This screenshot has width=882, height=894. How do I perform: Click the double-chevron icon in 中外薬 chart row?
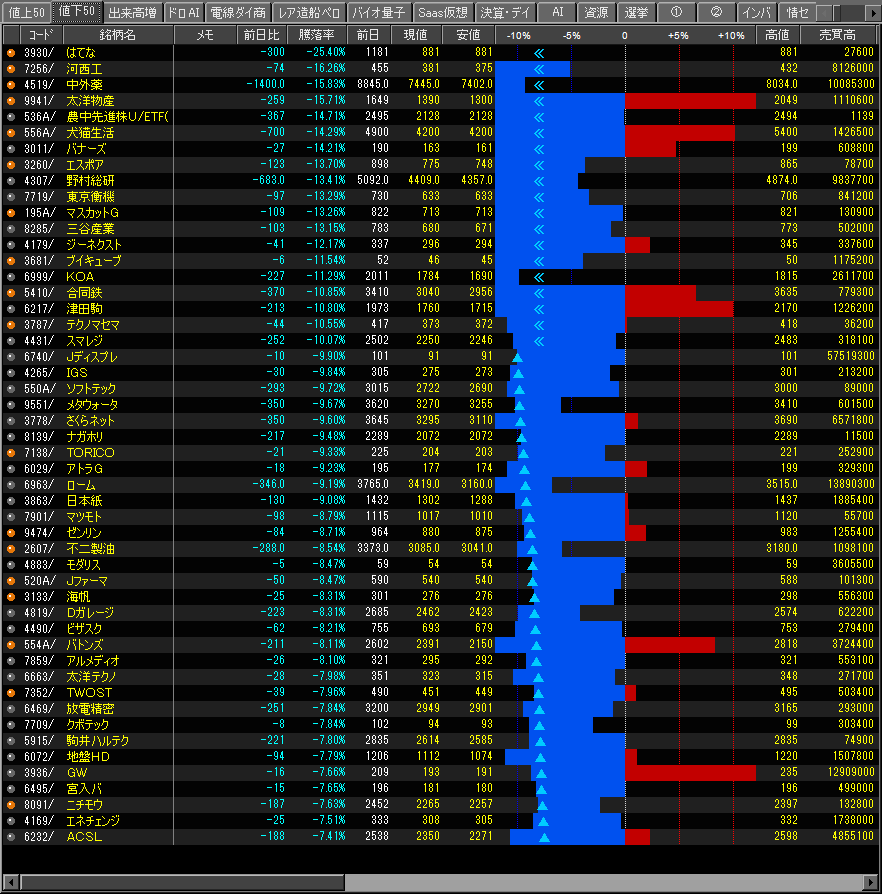[538, 84]
